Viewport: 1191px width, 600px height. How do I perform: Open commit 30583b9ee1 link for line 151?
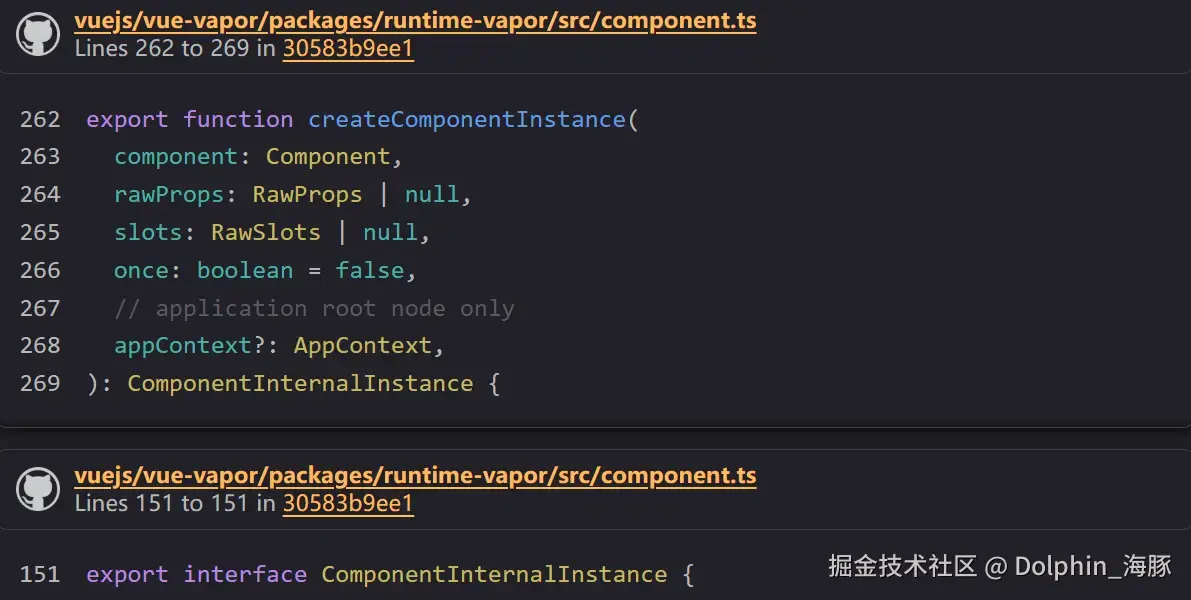coord(349,504)
